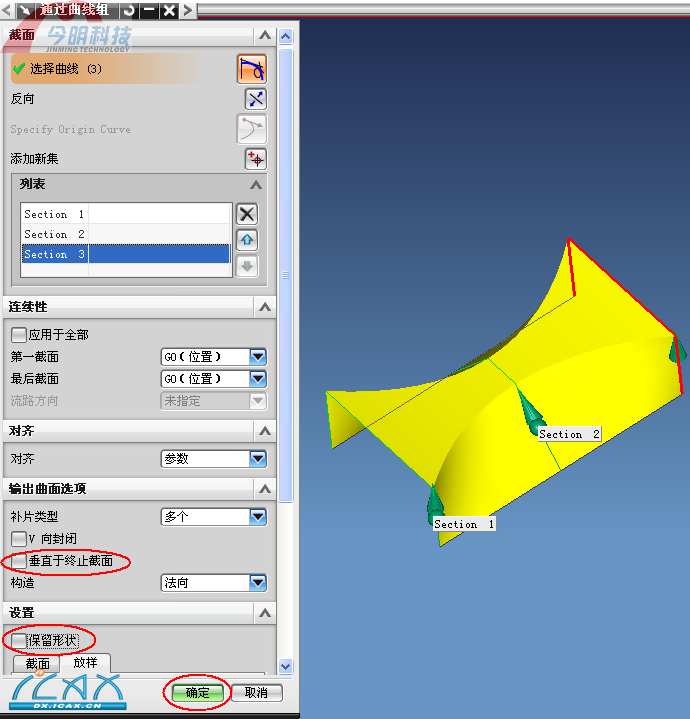Click the Section 1 label in viewport
The image size is (690, 719).
[x=464, y=524]
